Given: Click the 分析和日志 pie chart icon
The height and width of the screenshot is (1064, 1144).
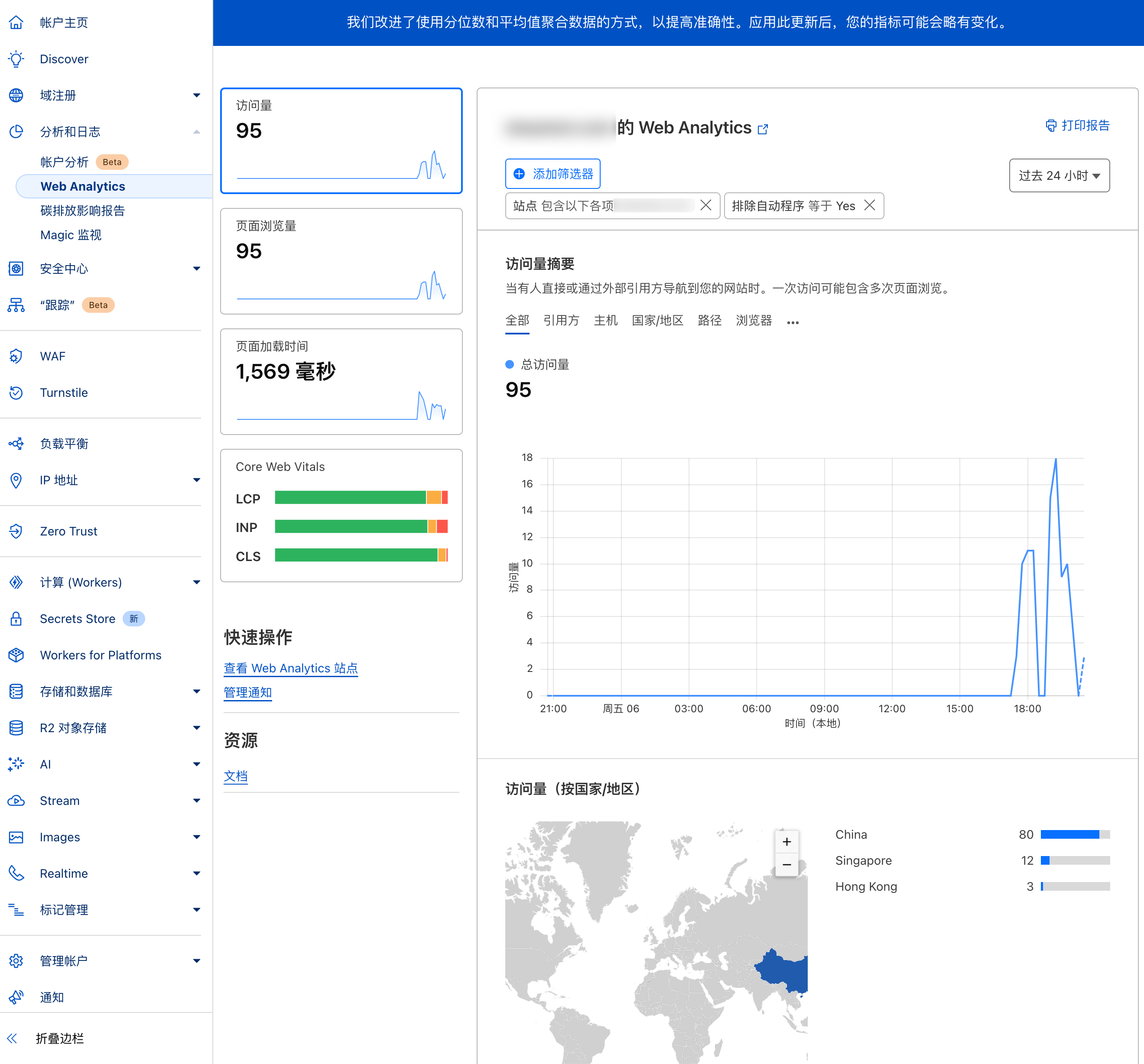Looking at the screenshot, I should pyautogui.click(x=16, y=132).
